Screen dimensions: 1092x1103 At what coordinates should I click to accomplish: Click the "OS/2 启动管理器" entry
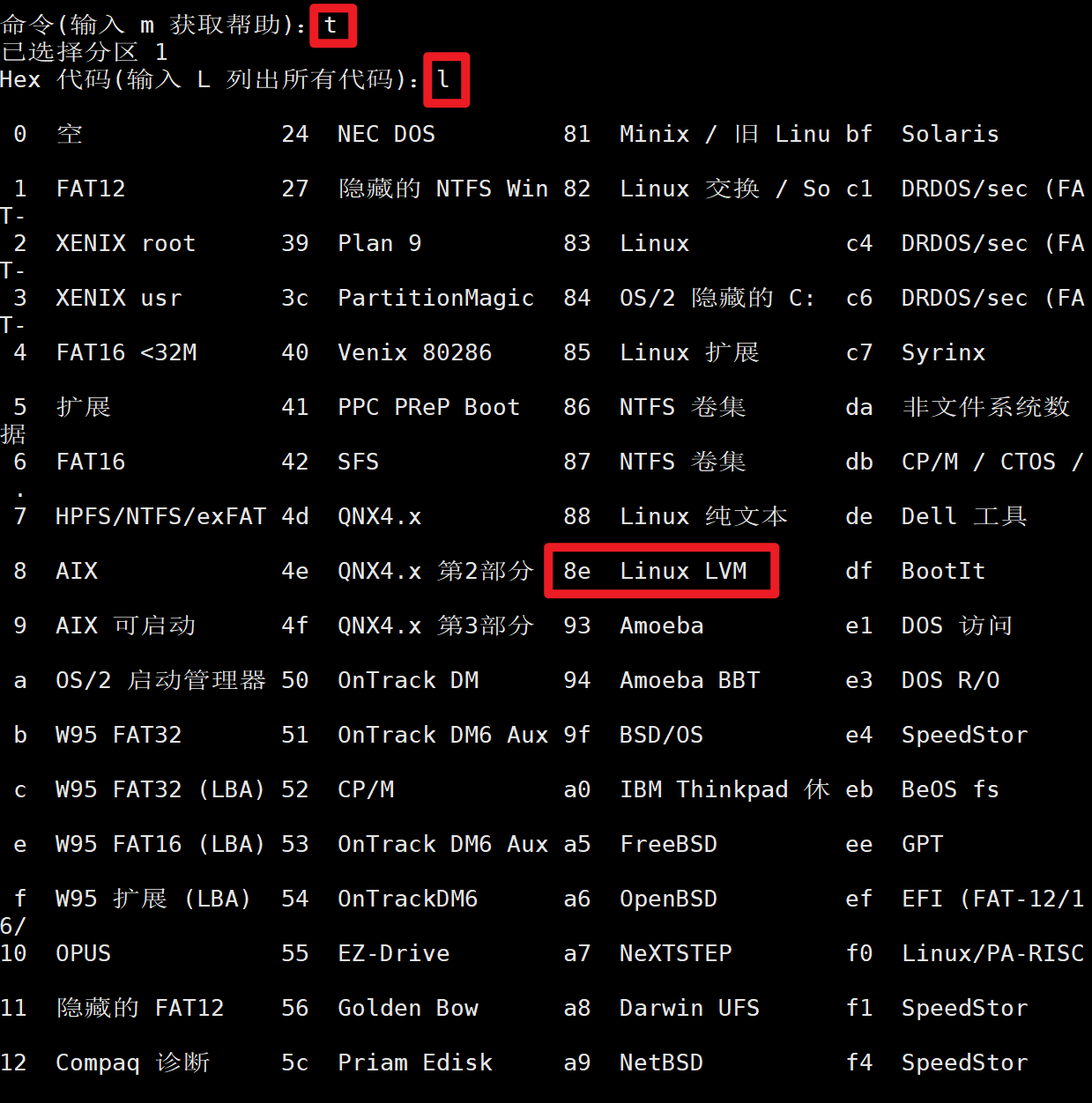point(161,680)
